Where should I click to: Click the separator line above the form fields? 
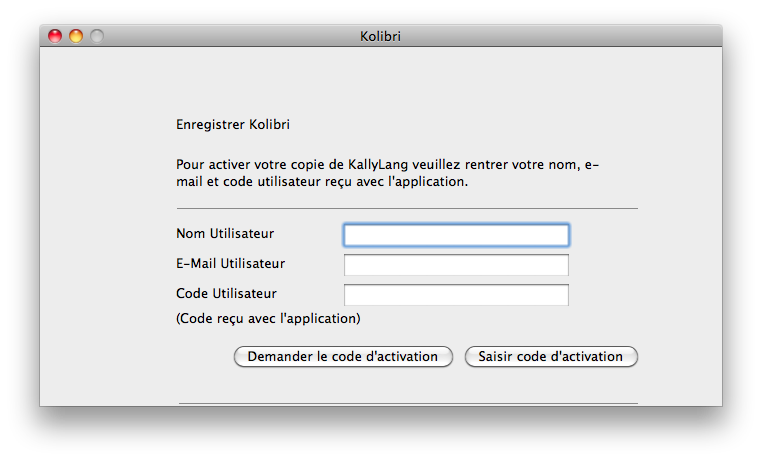point(407,208)
